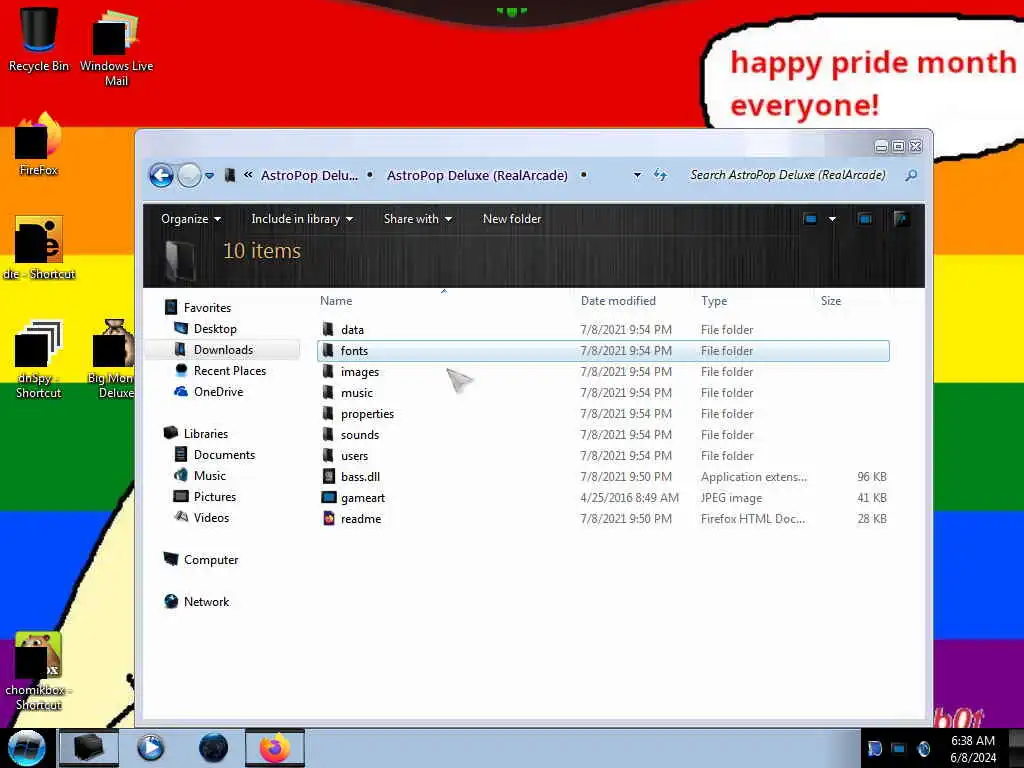The width and height of the screenshot is (1024, 768).
Task: Click the Forward navigation button
Action: [x=189, y=175]
